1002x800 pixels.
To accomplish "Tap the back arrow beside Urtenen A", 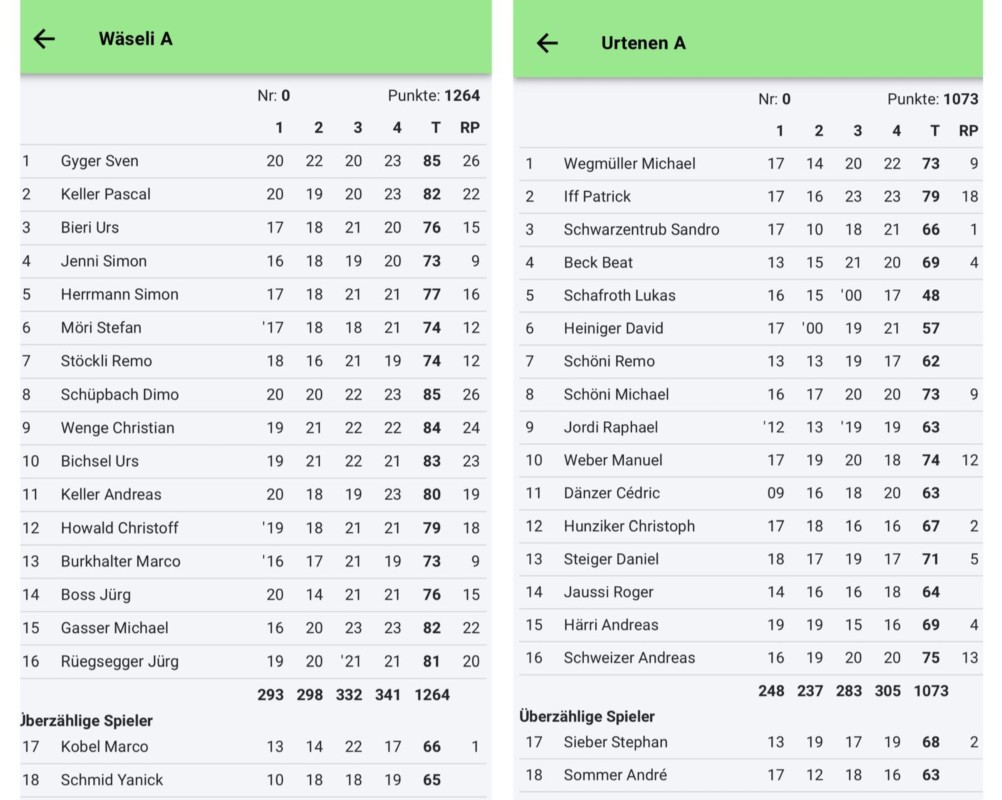I will [547, 43].
